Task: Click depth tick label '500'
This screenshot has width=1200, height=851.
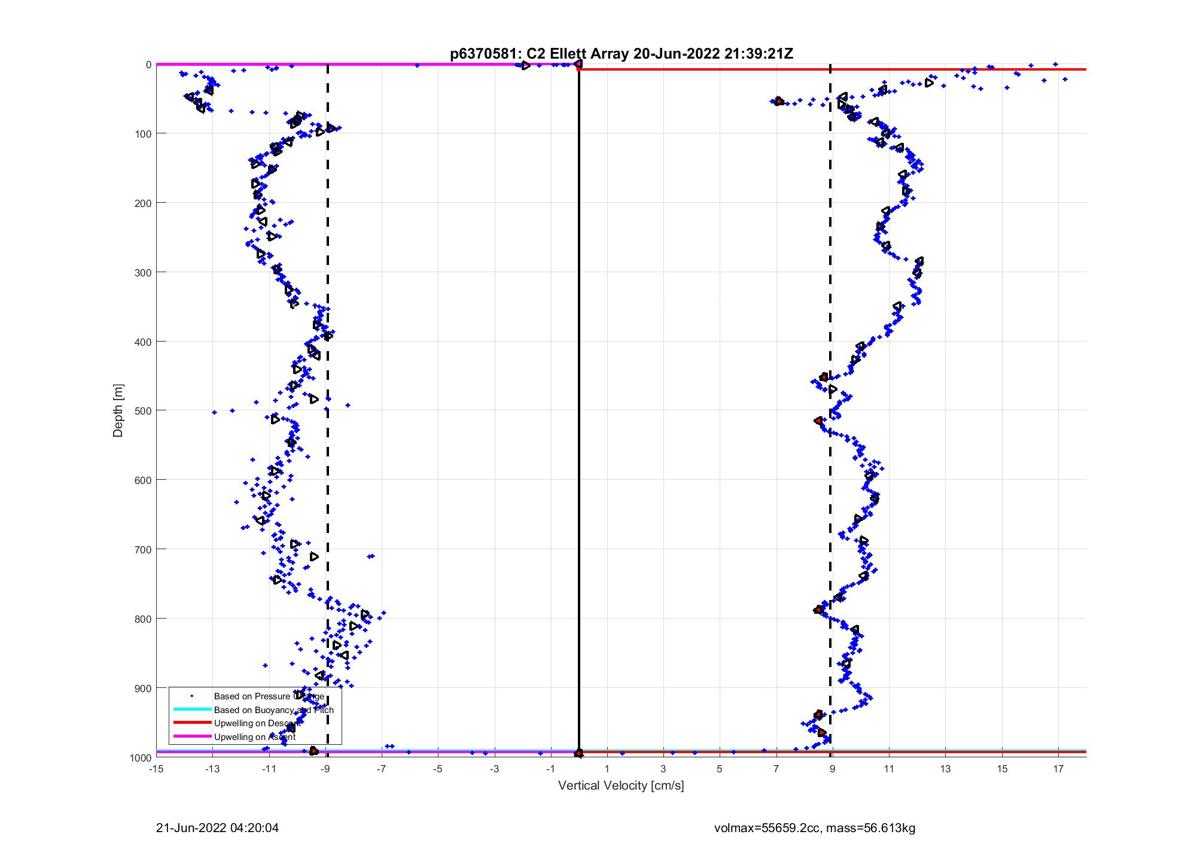Action: (142, 411)
